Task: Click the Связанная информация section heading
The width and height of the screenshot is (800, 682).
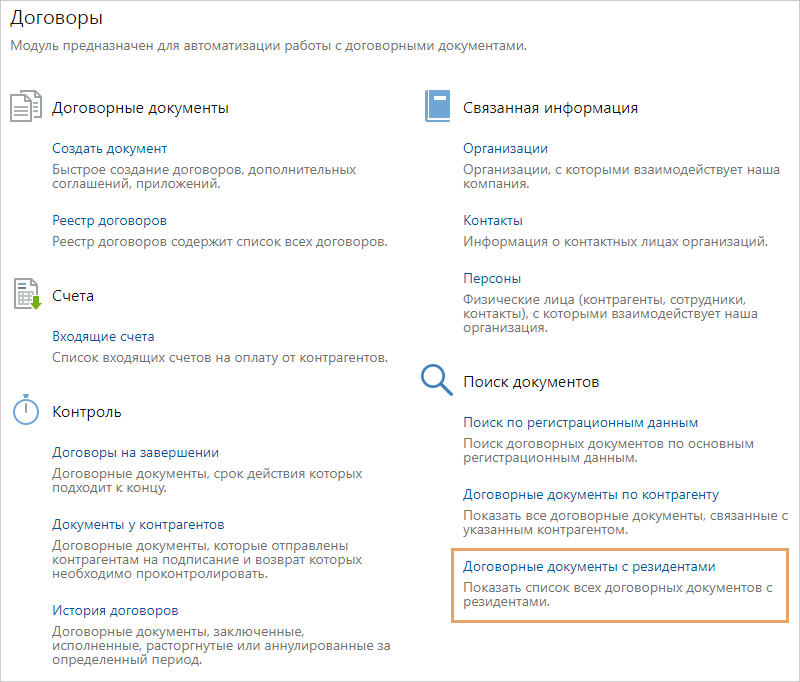Action: coord(550,107)
